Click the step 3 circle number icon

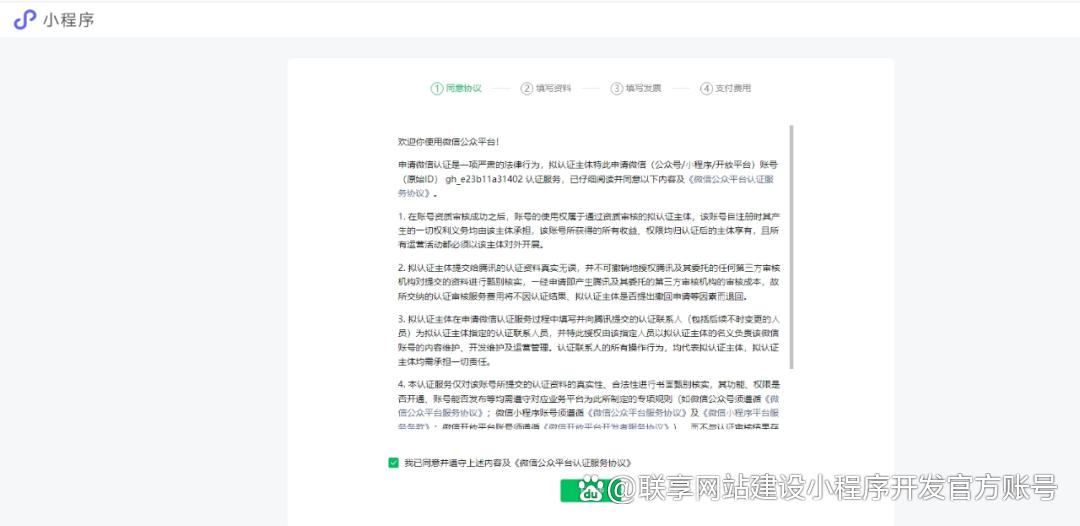617,88
